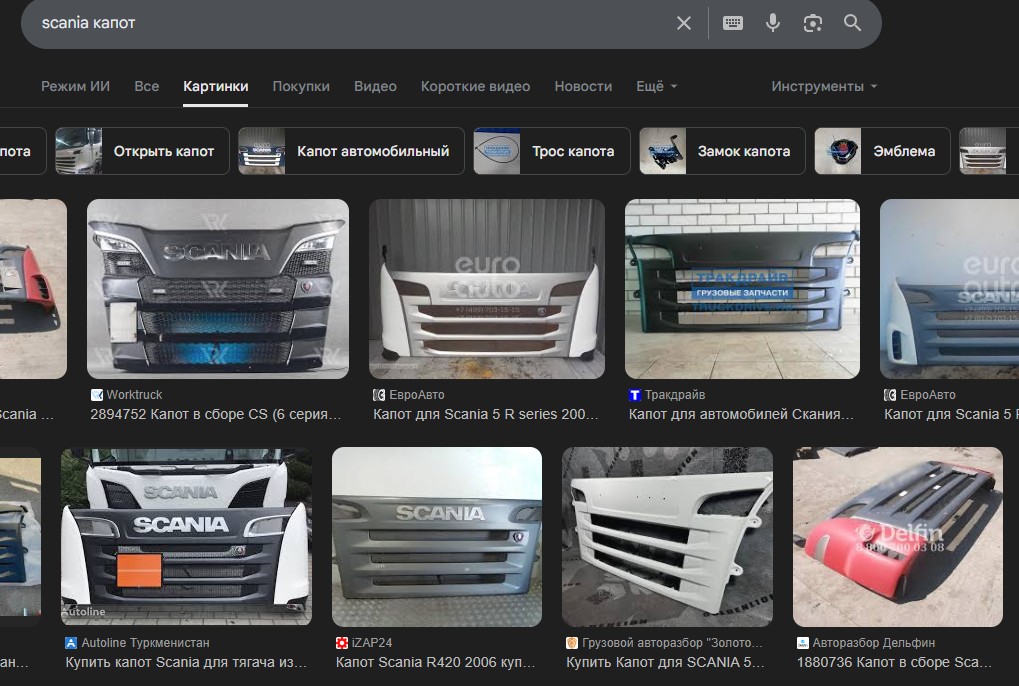Filter by Трос капота suggestion chip
This screenshot has height=686, width=1019.
coord(552,151)
